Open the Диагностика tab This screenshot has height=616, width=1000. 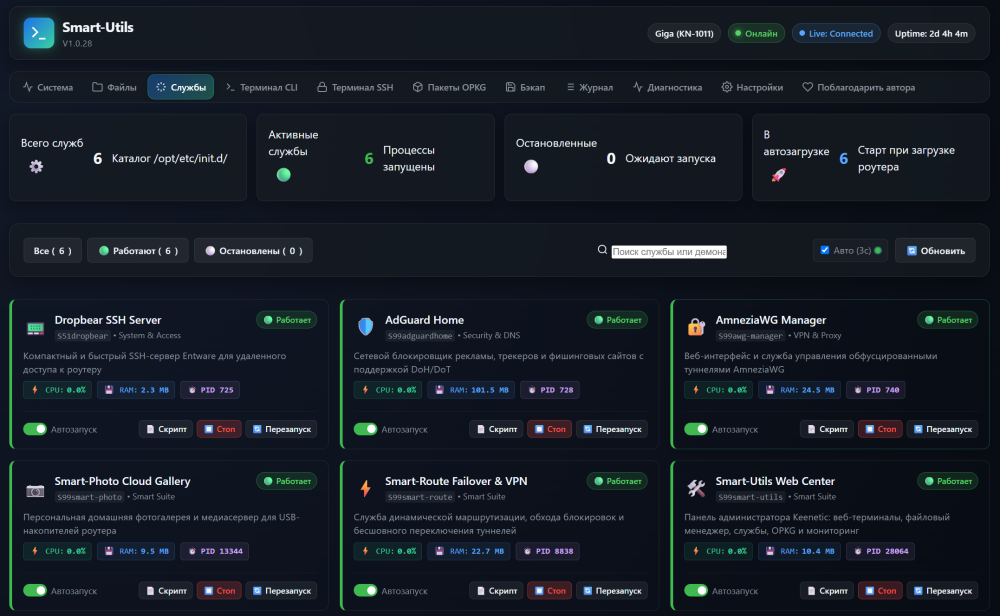click(x=668, y=87)
